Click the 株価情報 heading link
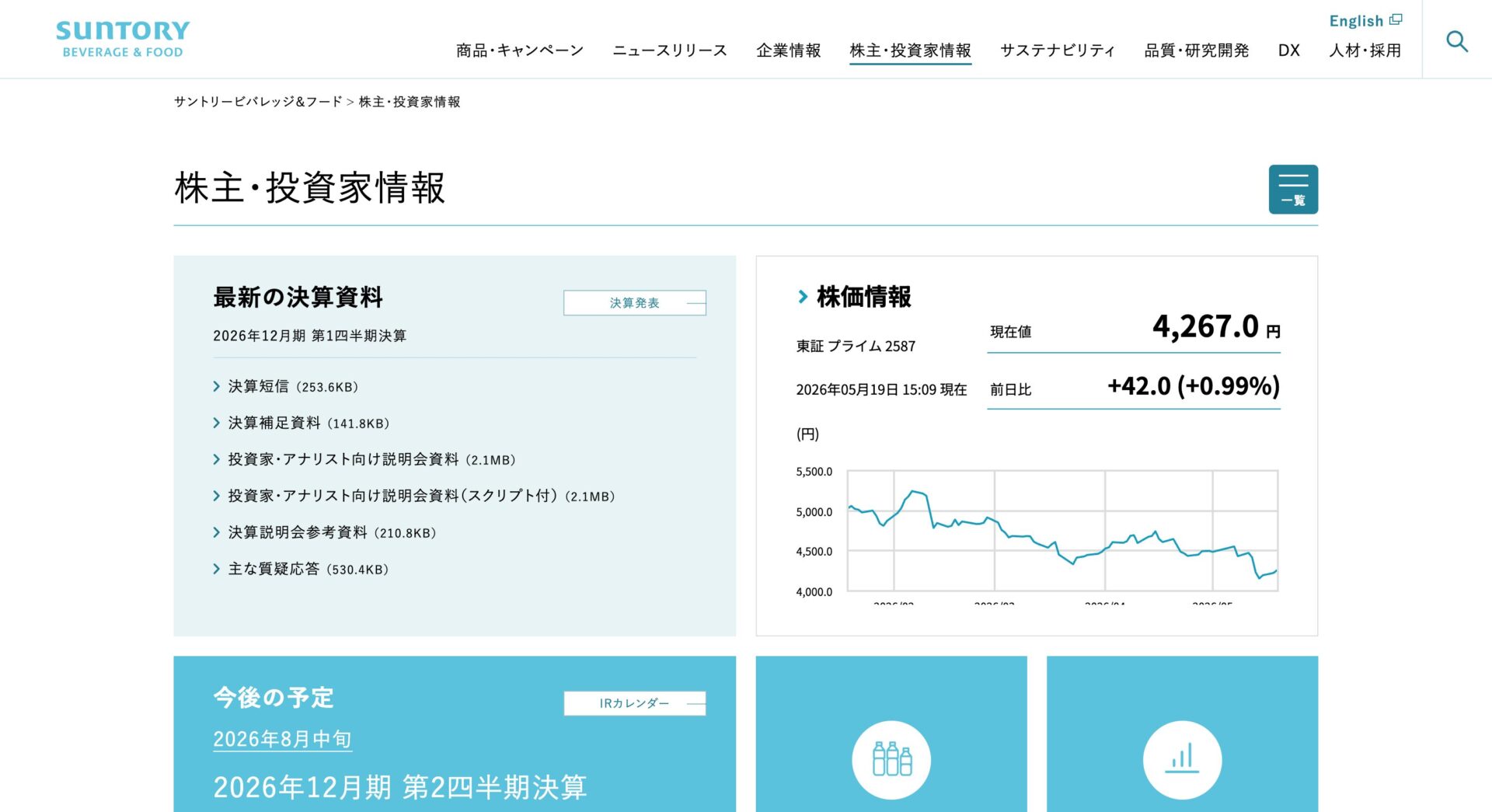This screenshot has height=812, width=1492. click(864, 296)
